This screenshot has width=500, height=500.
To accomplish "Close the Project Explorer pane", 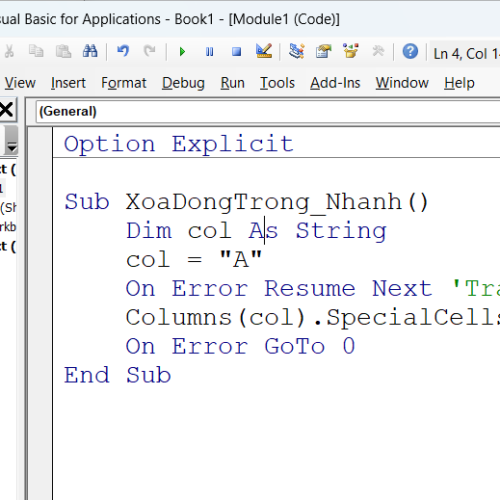I will coord(7,109).
